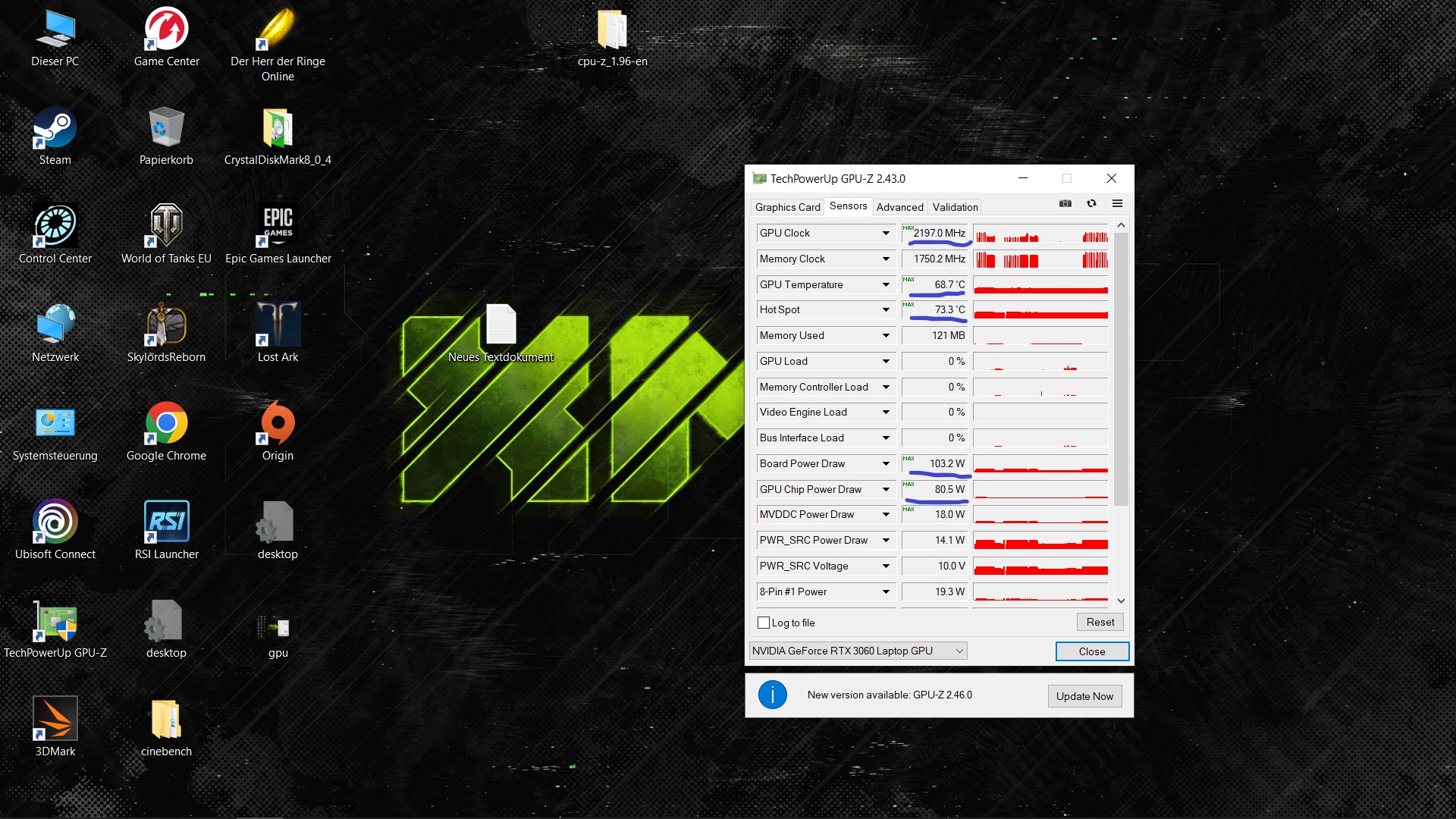
Task: Click the GPU-Z refresh icon
Action: (x=1091, y=203)
